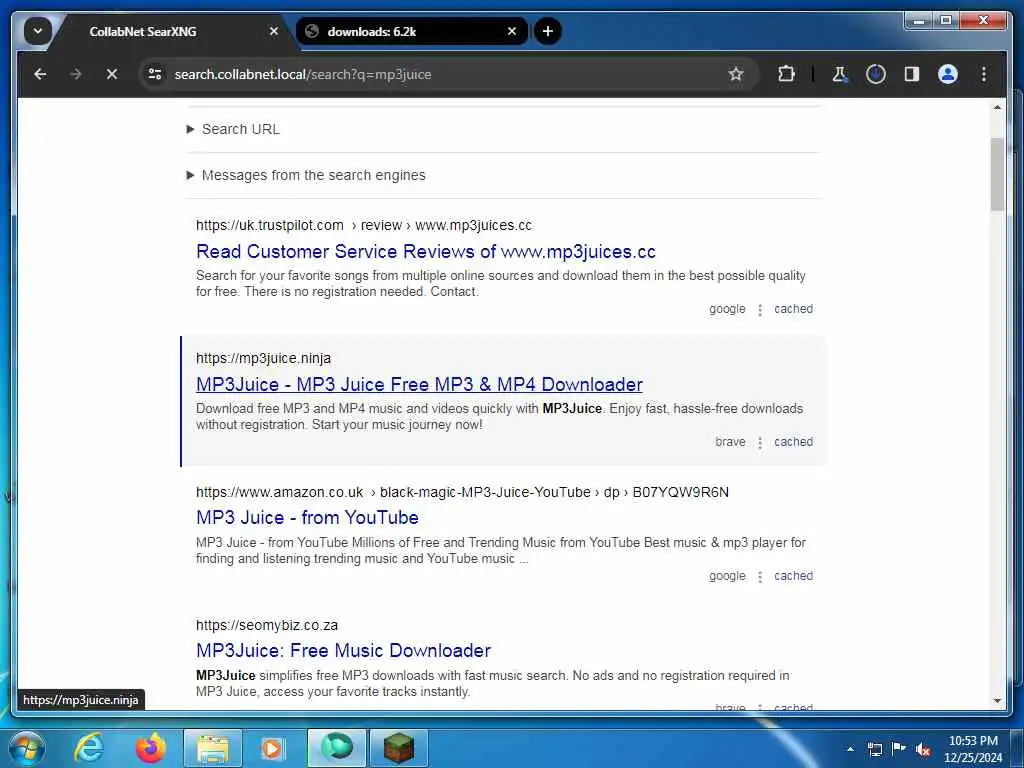This screenshot has height=768, width=1024.
Task: Open the extensions puzzle icon
Action: [x=786, y=74]
